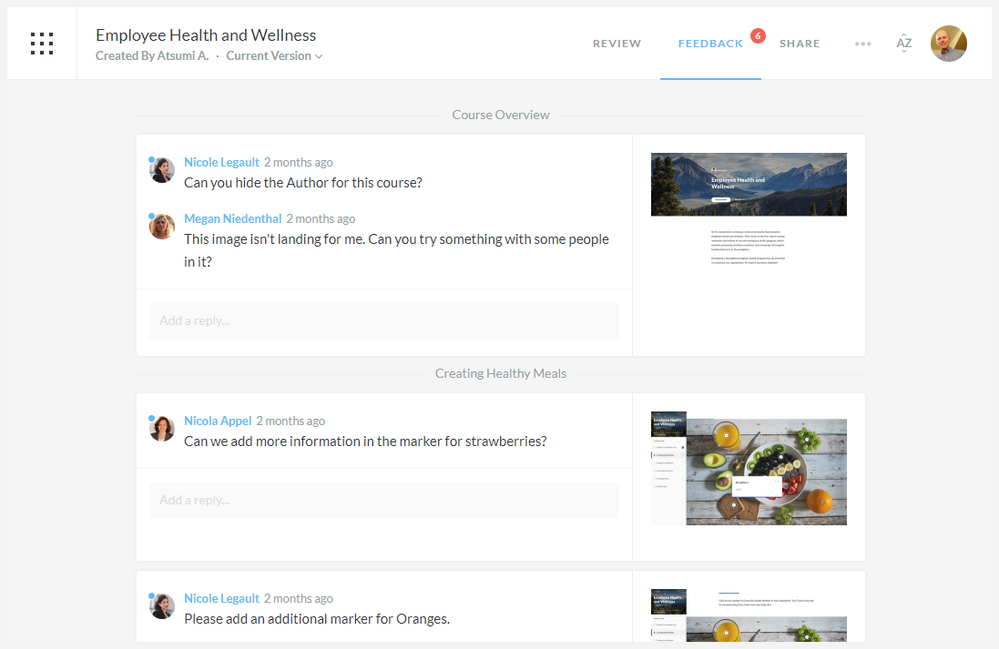Switch to the Review tab
The height and width of the screenshot is (649, 999).
(x=617, y=43)
